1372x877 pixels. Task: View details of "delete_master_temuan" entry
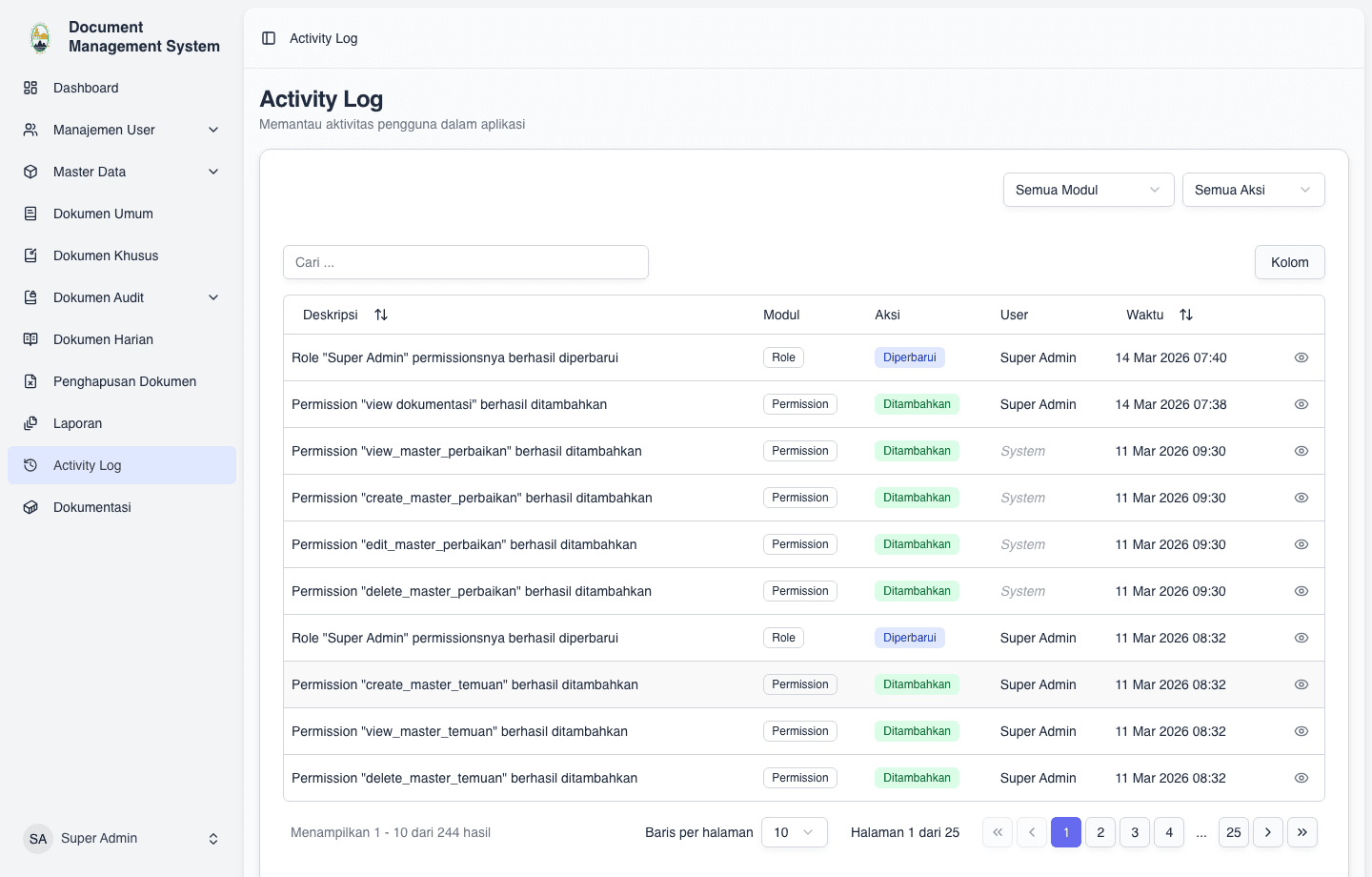tap(1301, 778)
